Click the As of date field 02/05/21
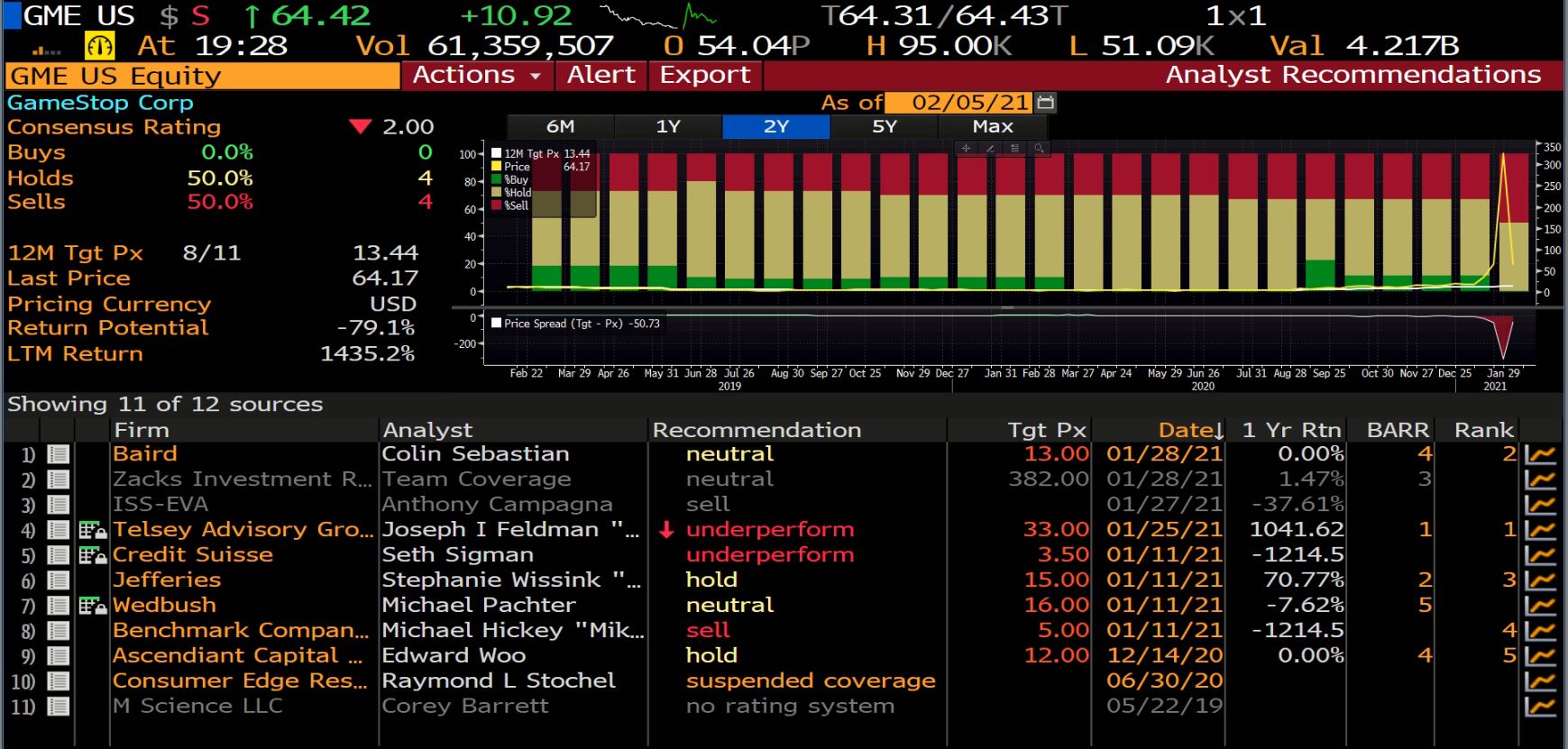Screen dimensions: 1568x749 [959, 102]
